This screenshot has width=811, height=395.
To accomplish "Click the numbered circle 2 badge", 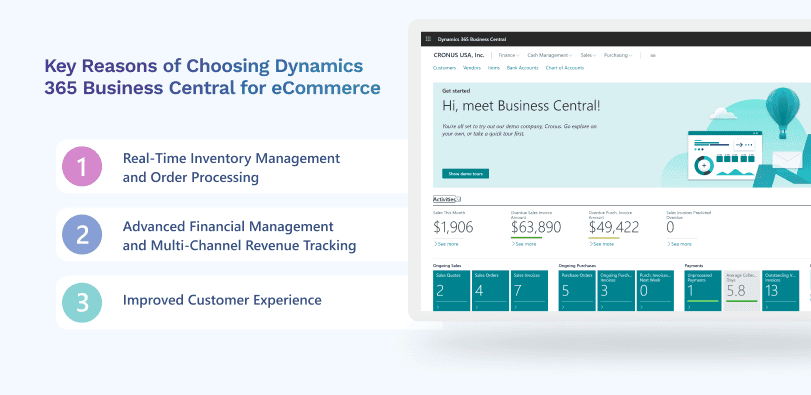I will click(x=82, y=235).
